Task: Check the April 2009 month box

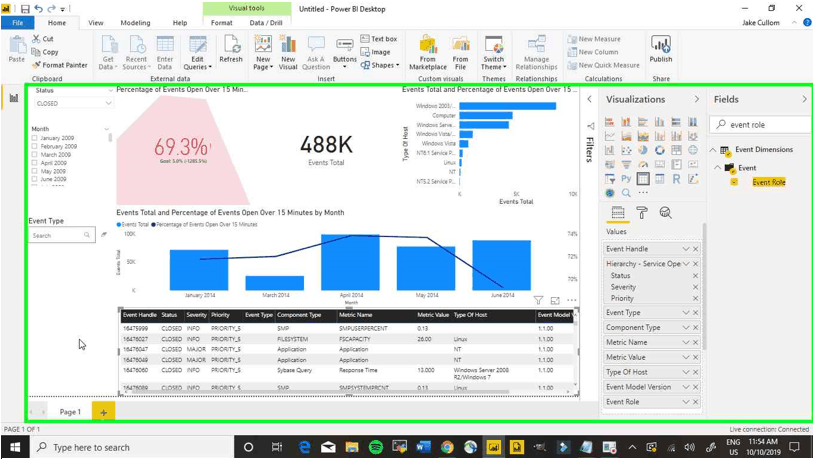Action: 34,163
